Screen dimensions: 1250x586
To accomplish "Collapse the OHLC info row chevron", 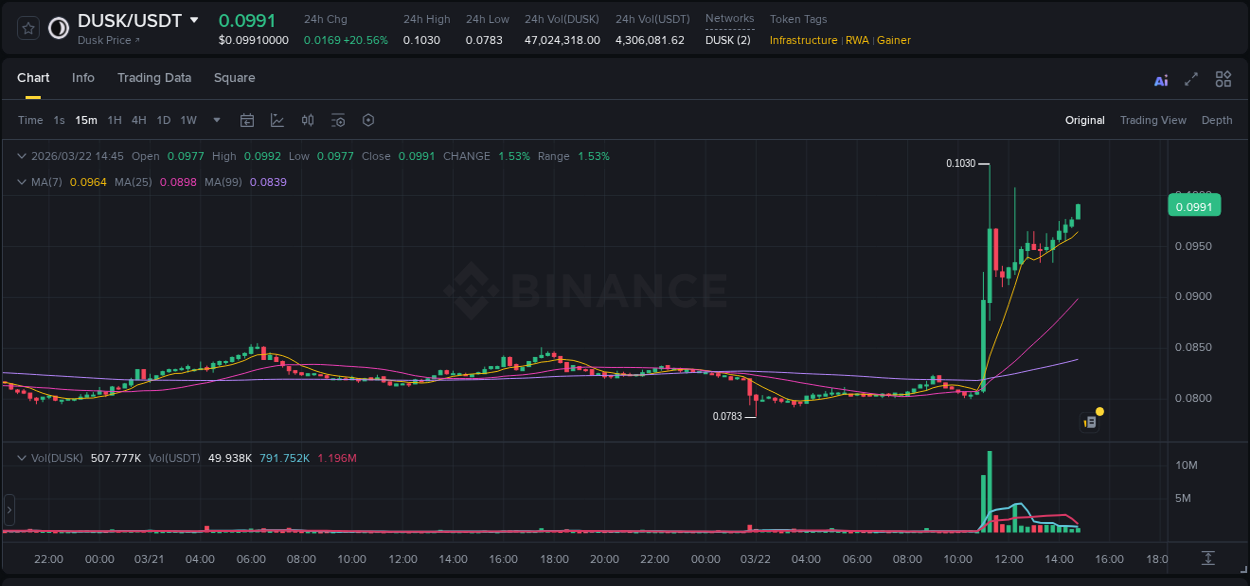I will click(x=22, y=156).
